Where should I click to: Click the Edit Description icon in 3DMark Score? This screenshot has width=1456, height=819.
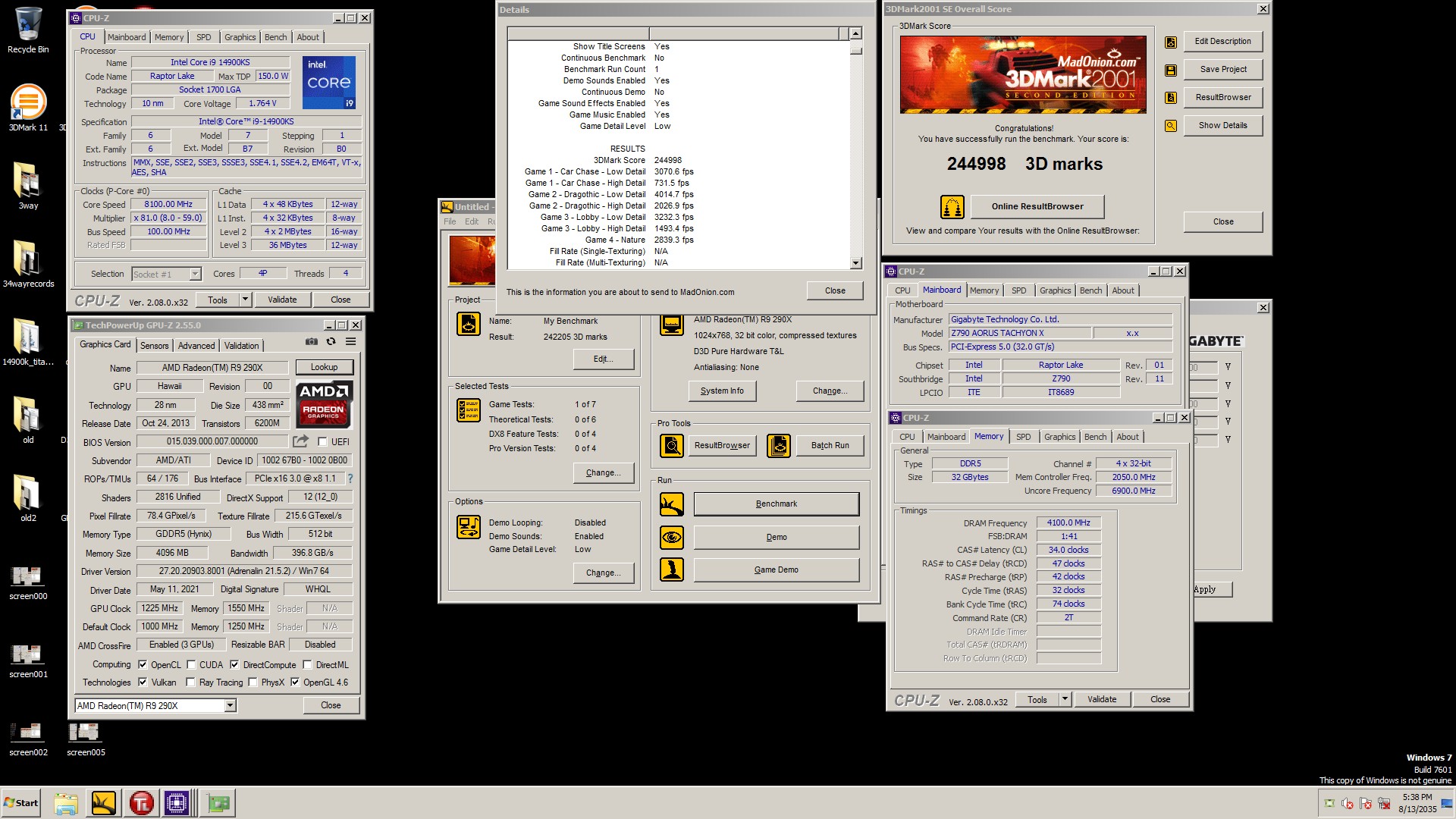coord(1171,42)
